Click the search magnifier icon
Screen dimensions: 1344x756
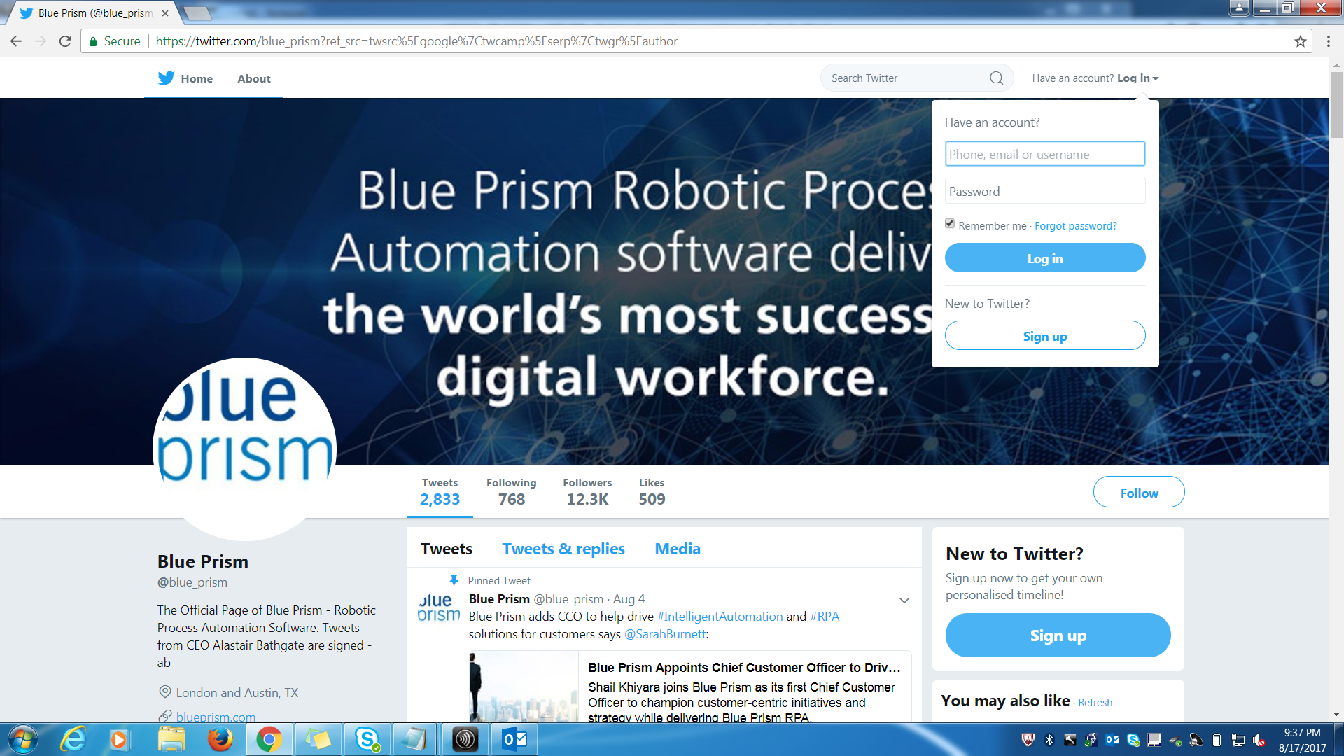pyautogui.click(x=995, y=77)
